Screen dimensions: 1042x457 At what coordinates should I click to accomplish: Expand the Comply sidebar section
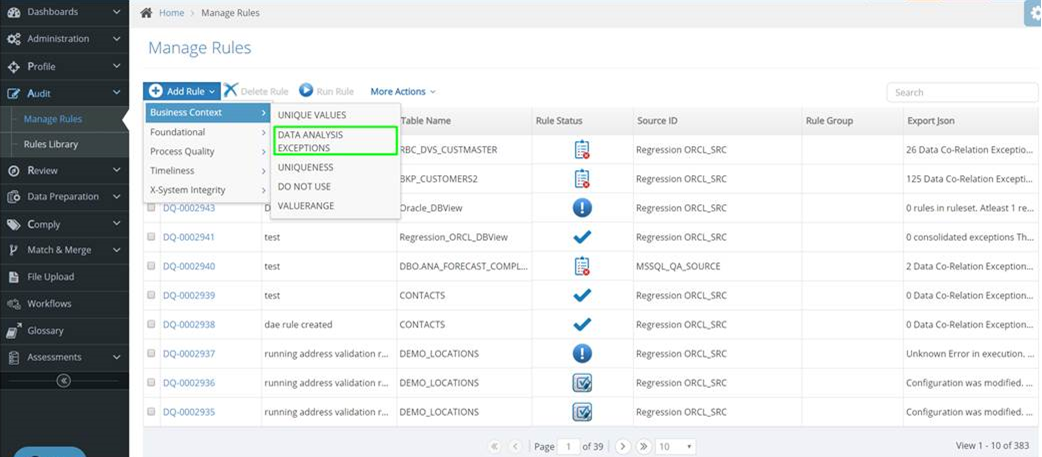coord(116,225)
